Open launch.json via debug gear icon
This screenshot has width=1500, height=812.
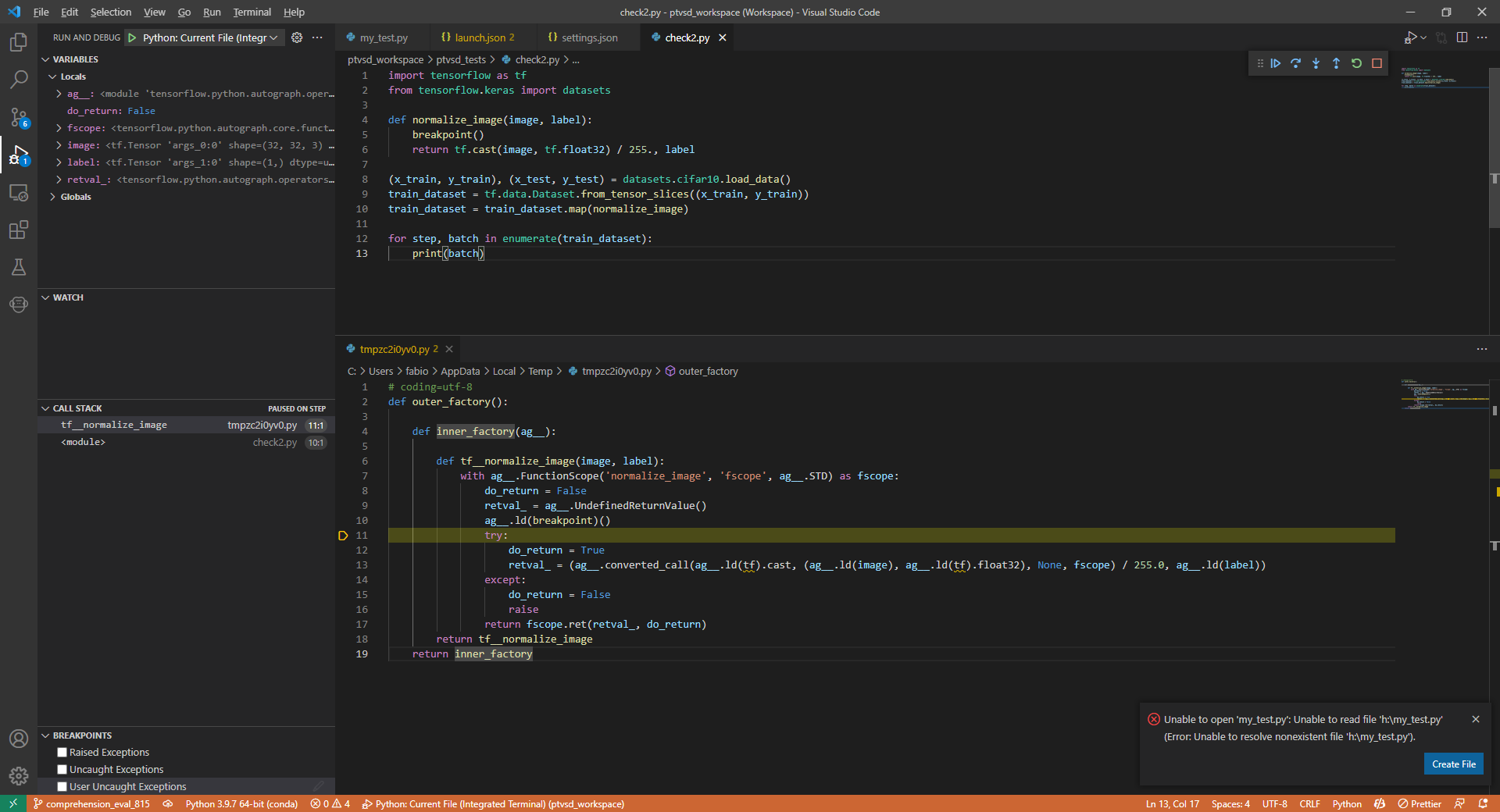(297, 37)
